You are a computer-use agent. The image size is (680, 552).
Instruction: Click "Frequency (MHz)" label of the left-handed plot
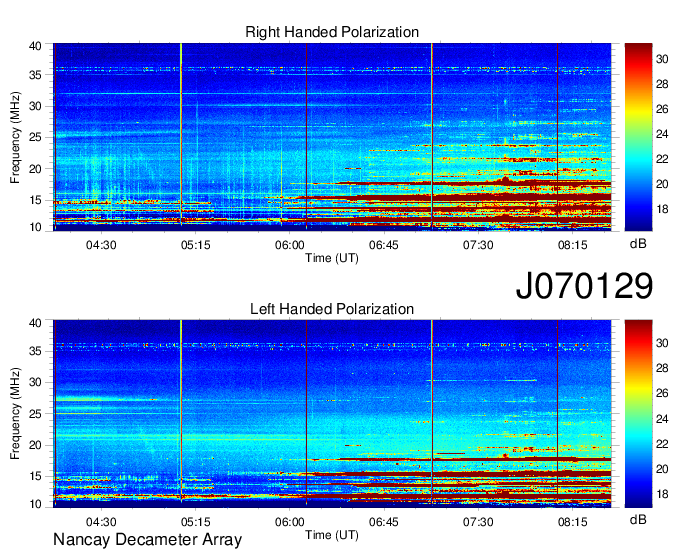[15, 414]
